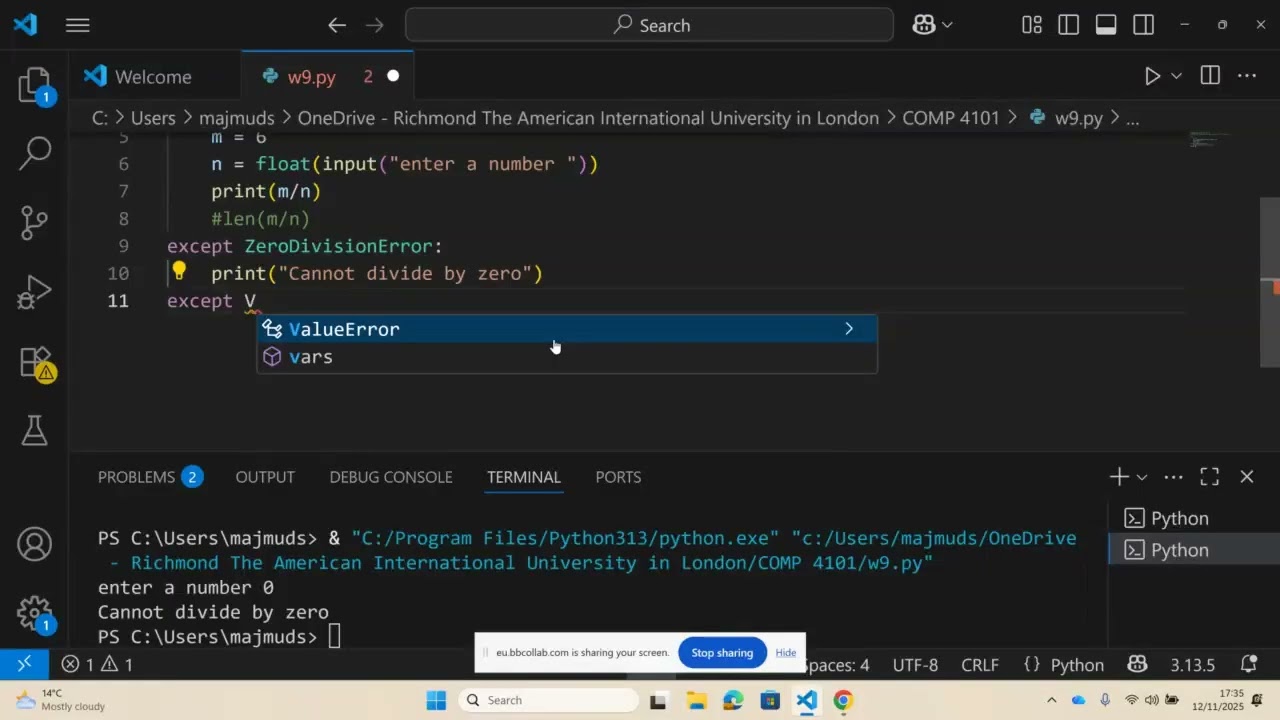
Task: Run the Python file with the play icon
Action: click(1152, 76)
